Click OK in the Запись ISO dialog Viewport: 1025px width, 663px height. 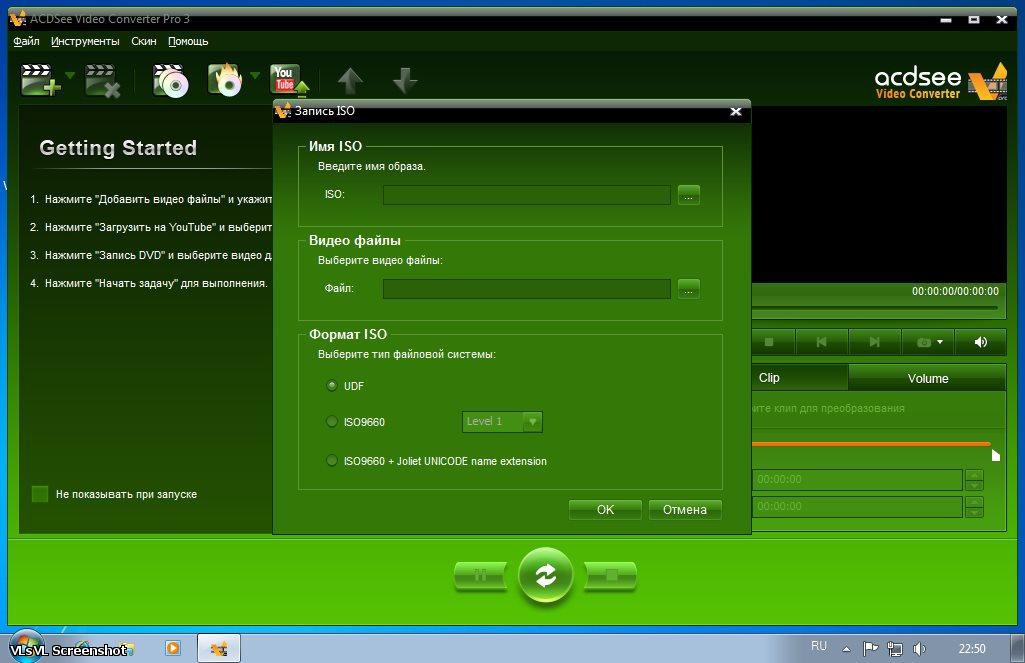click(605, 509)
